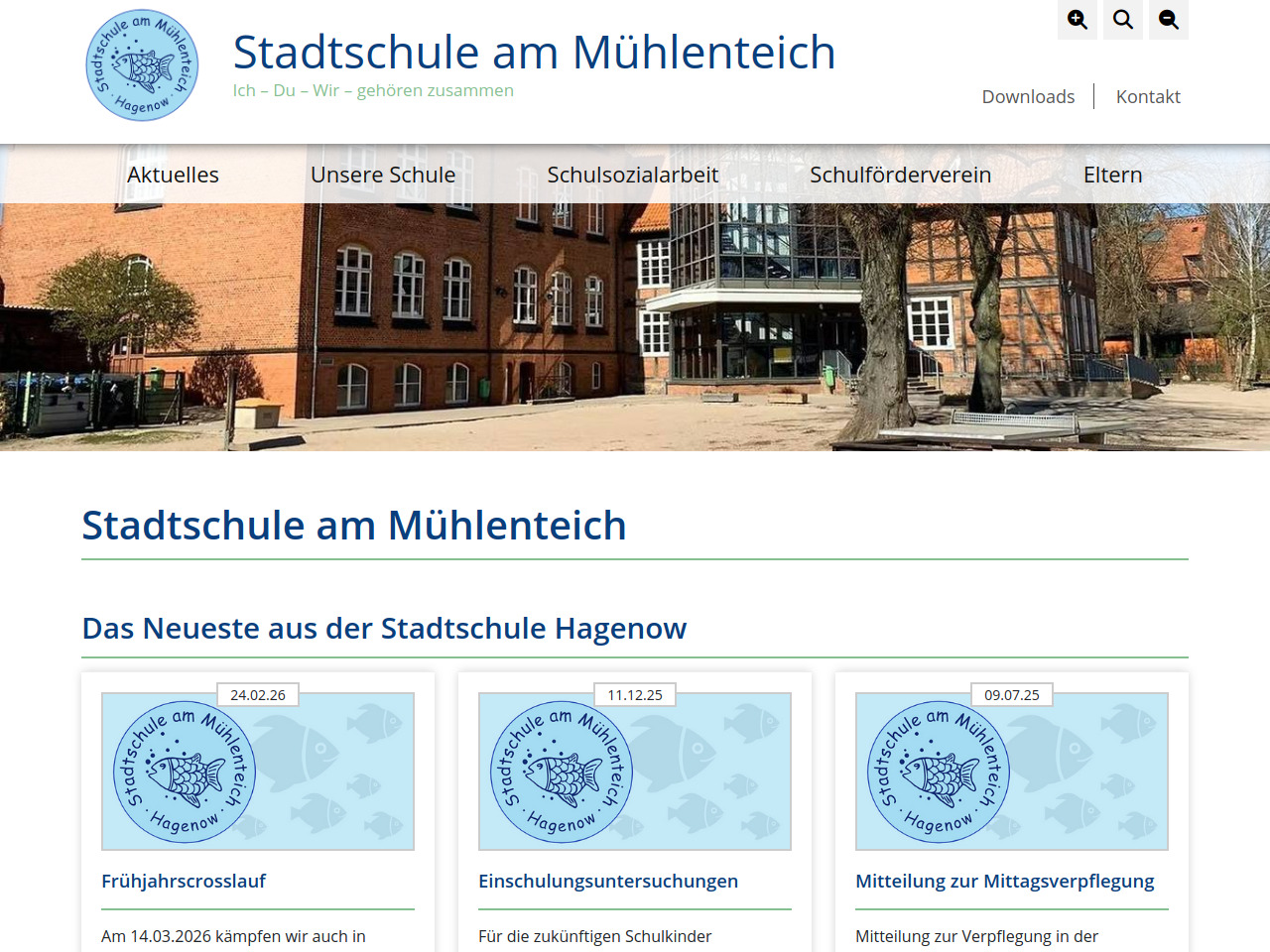Click the Einschulungsuntersuchungen headline

pos(608,881)
